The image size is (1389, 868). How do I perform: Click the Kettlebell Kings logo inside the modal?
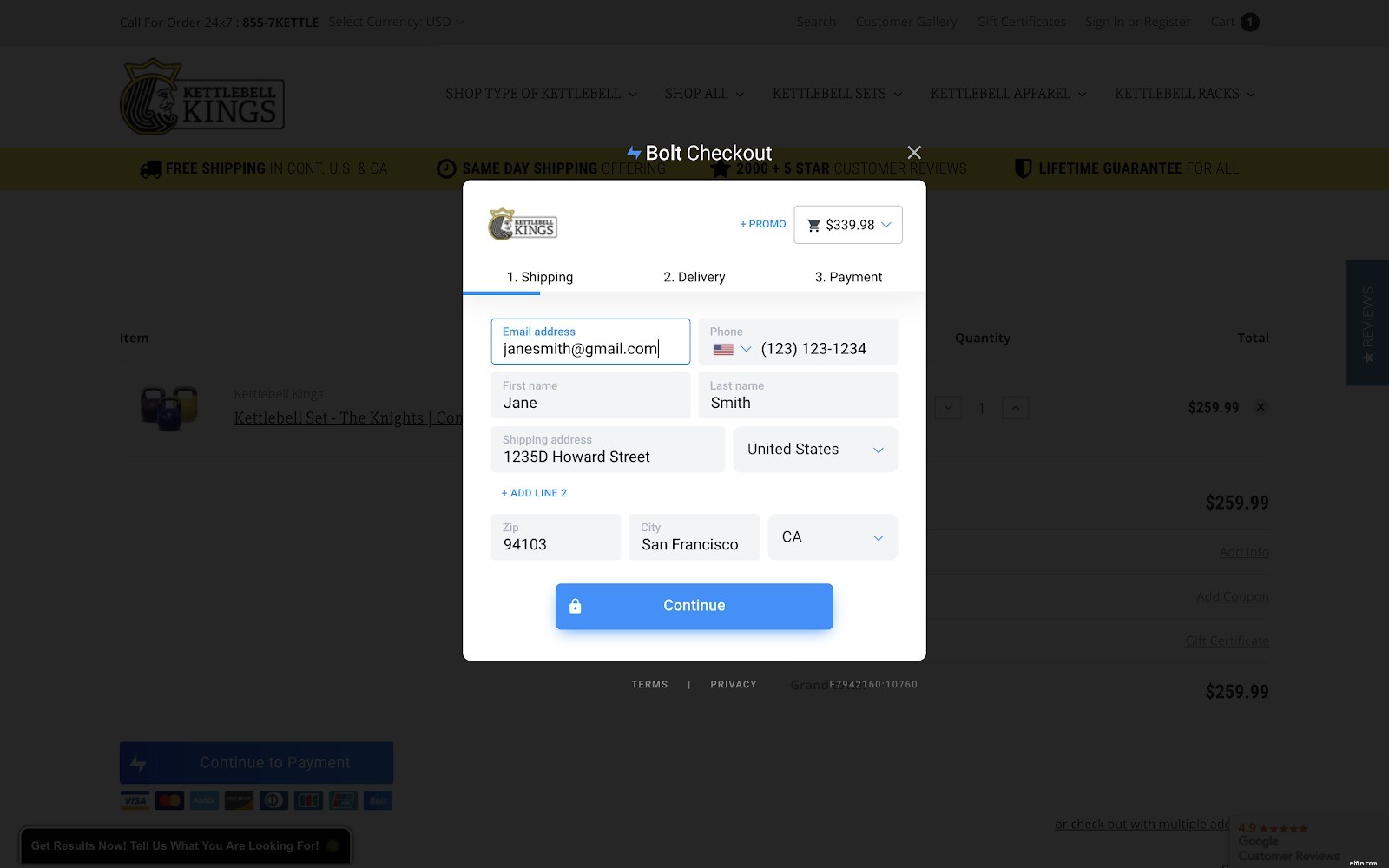[523, 225]
